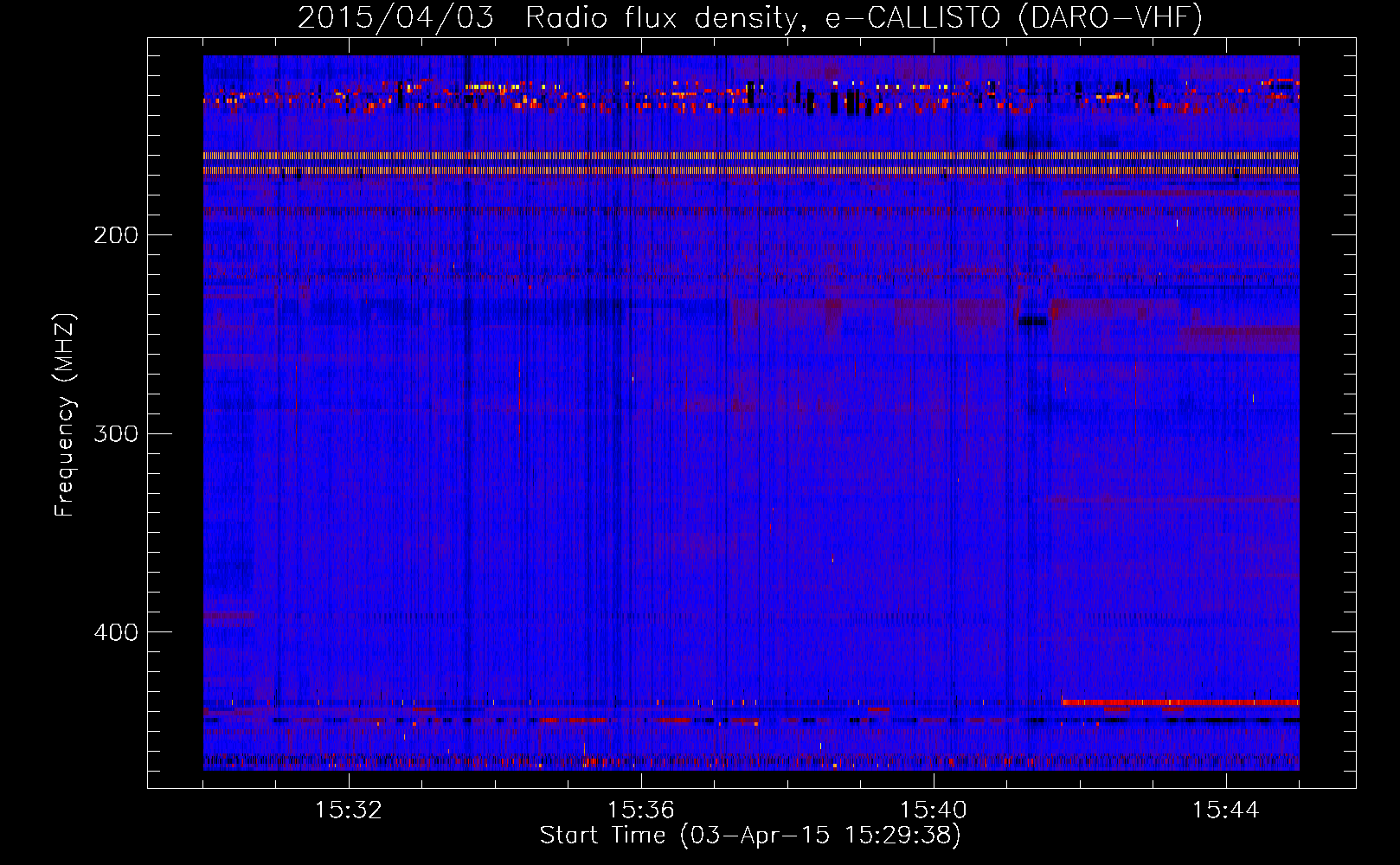The image size is (1400, 865).
Task: Click the 15:40 time tick label
Action: pos(934,811)
